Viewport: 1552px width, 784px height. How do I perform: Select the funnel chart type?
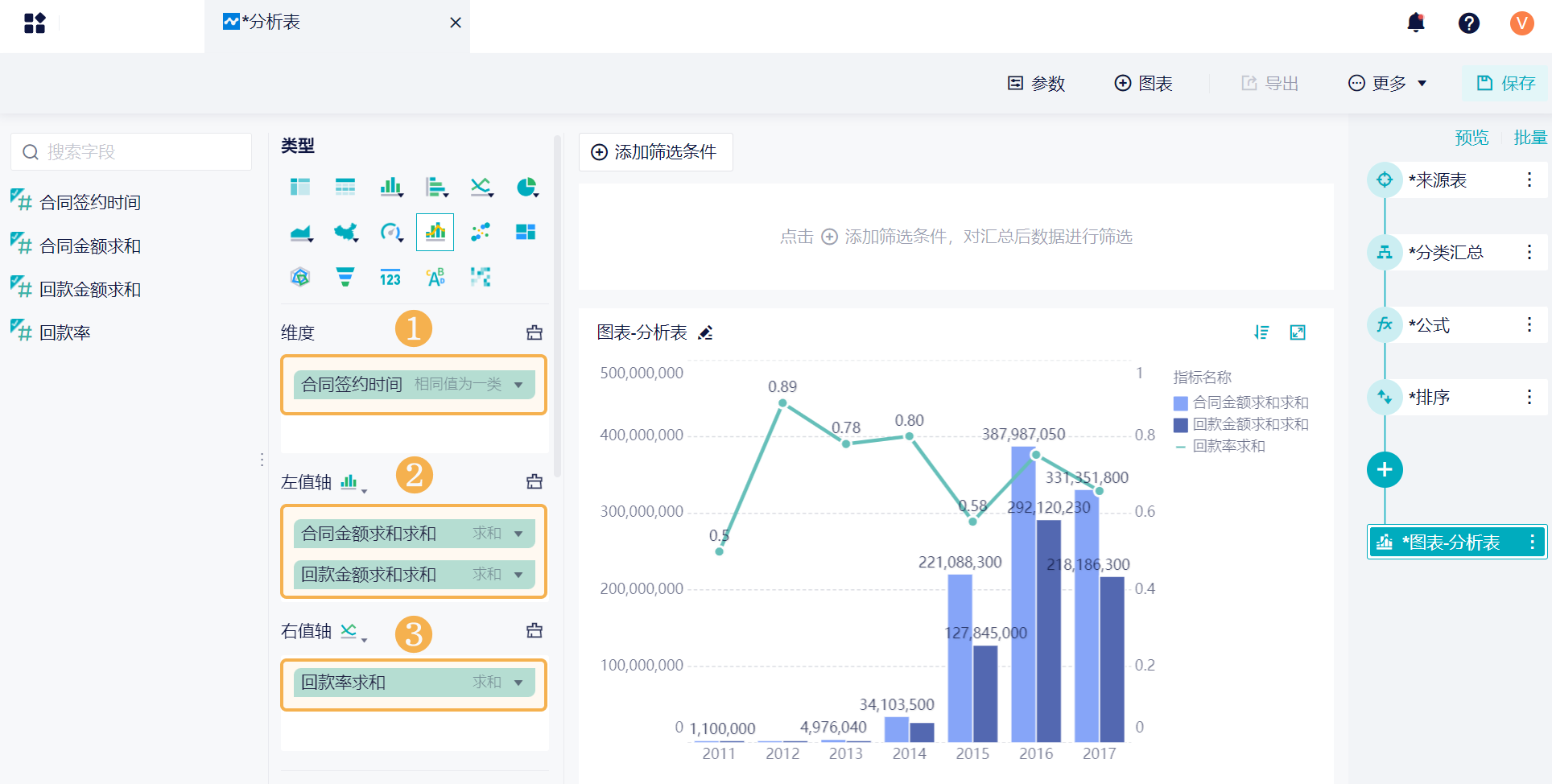click(345, 278)
